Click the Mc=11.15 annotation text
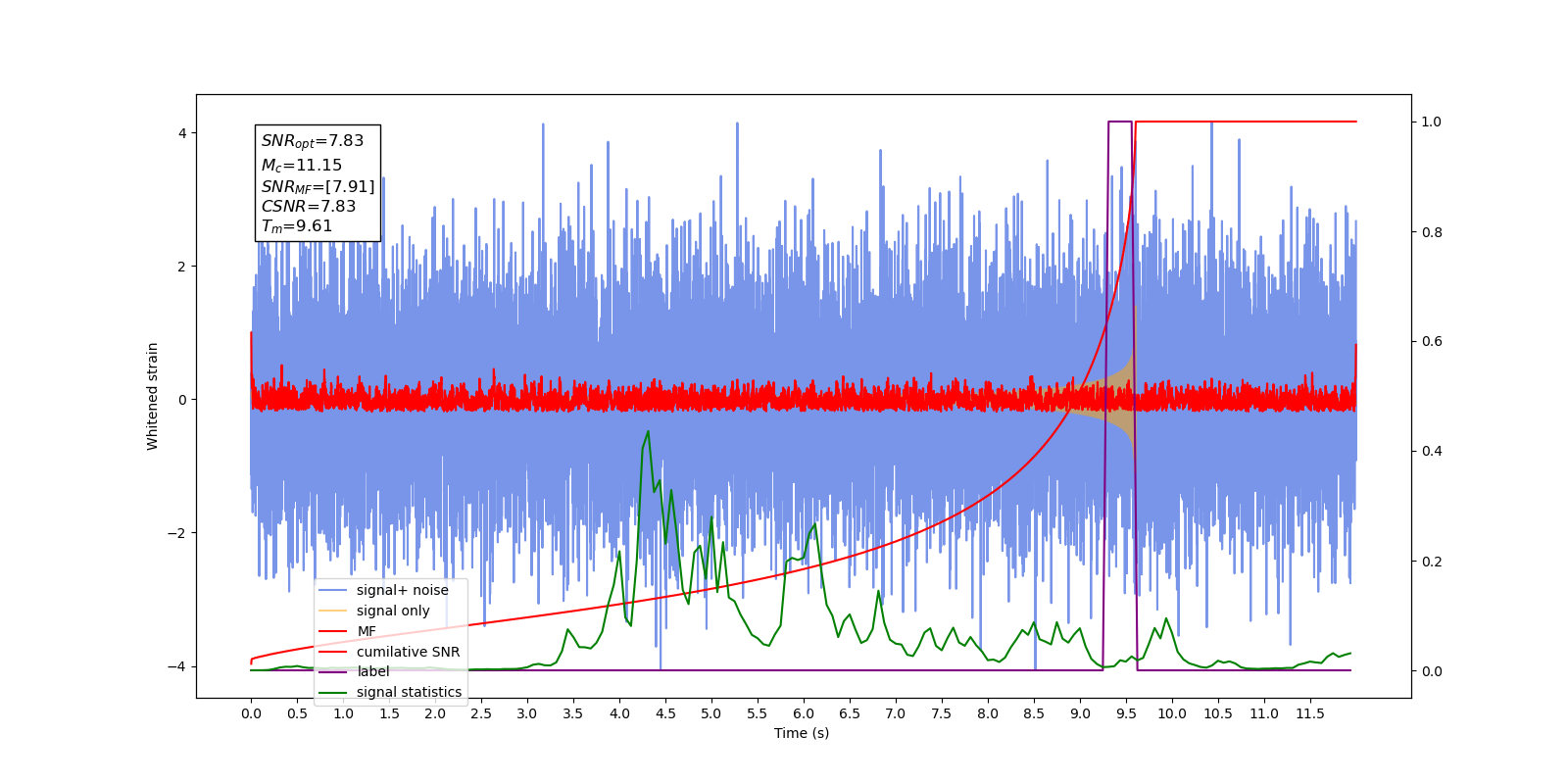Screen dimensions: 1568x784 tap(302, 166)
